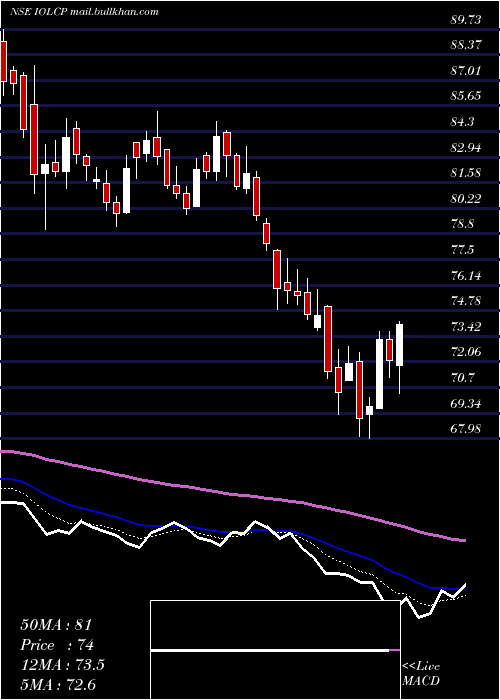Click the 70.7 price axis label
The width and height of the screenshot is (500, 700).
[x=463, y=378]
